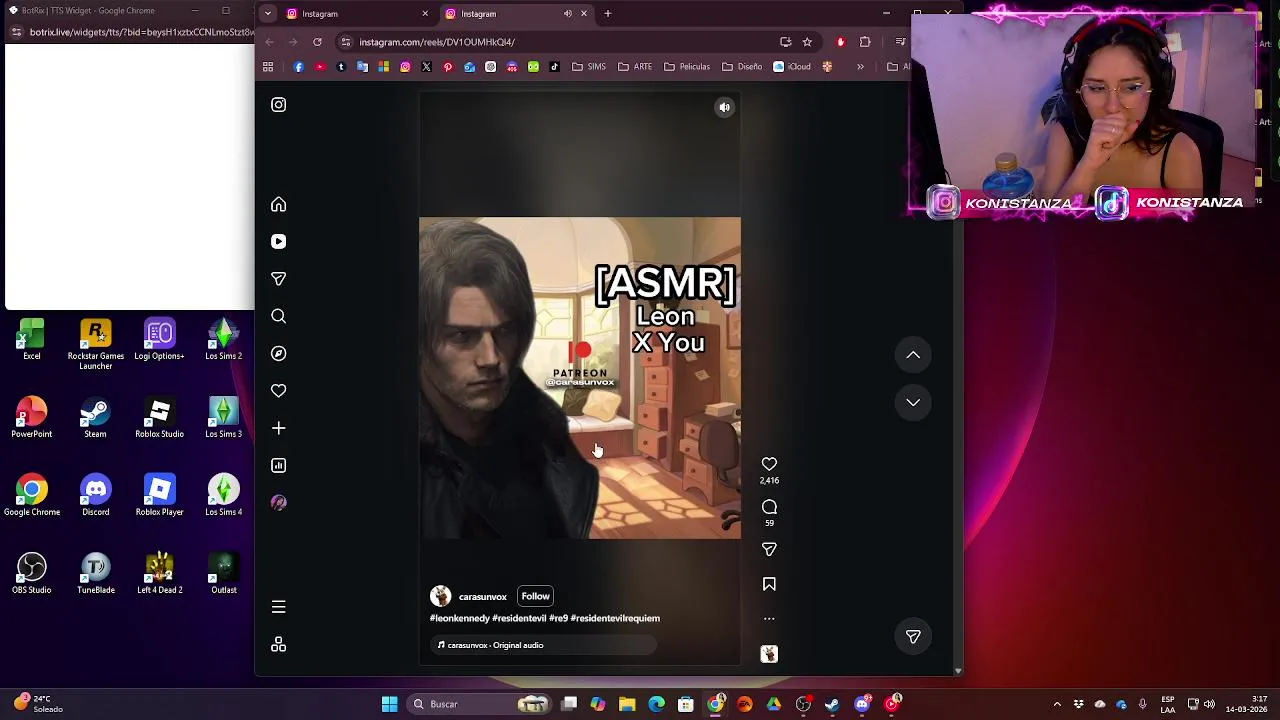Bookmark this page with the star

(x=807, y=42)
